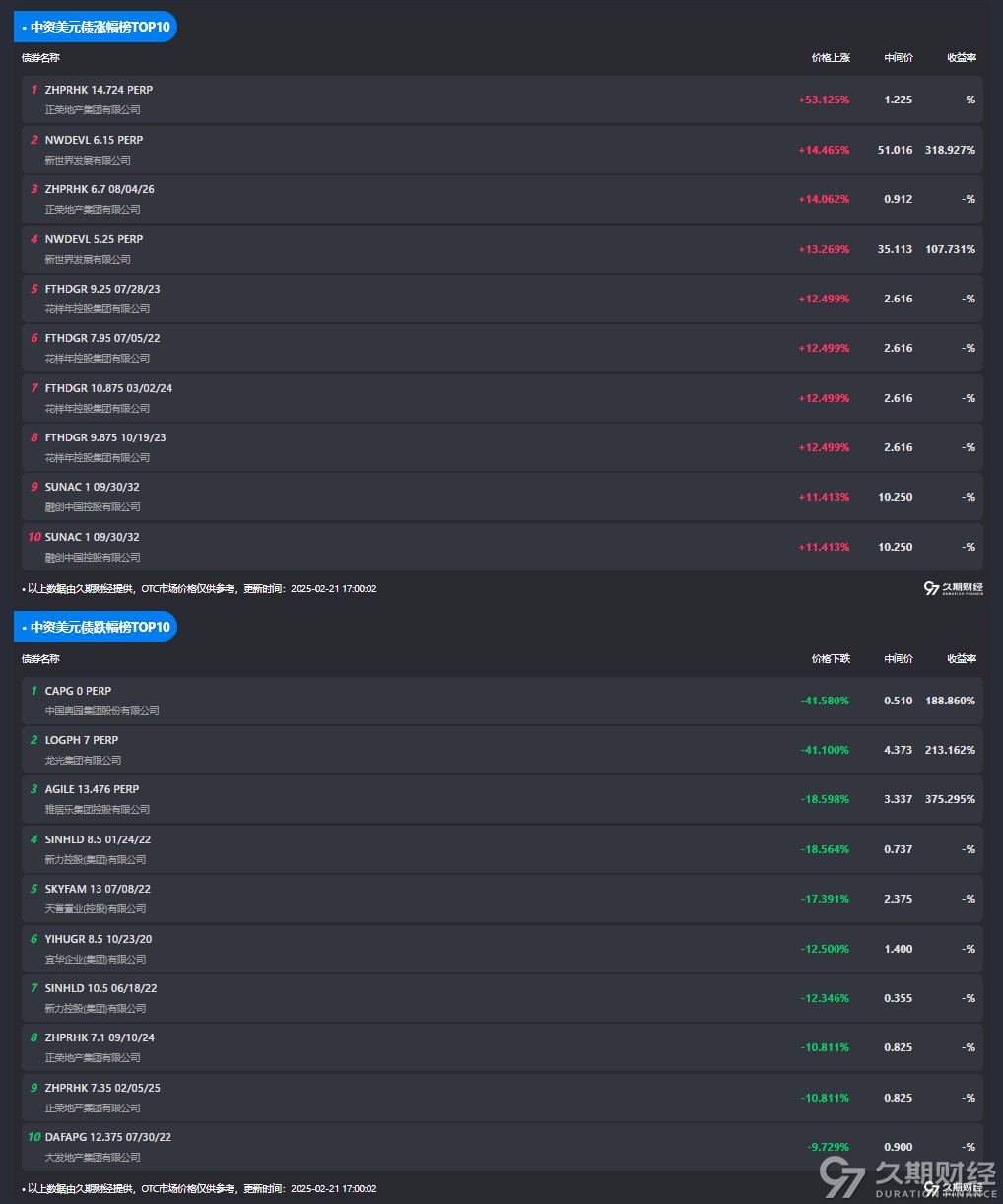Open the LOGPH 7 PERP bond entry
Viewport: 1003px width, 1204px height.
82,740
